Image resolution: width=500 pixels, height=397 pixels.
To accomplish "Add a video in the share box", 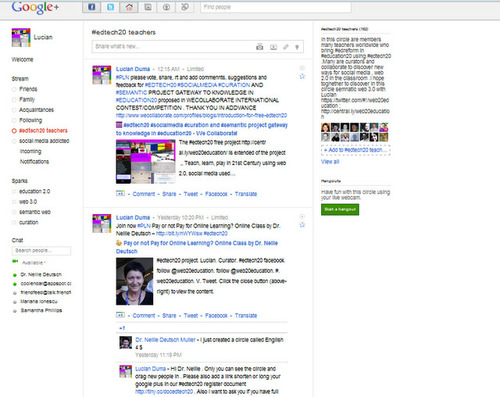I will point(273,47).
